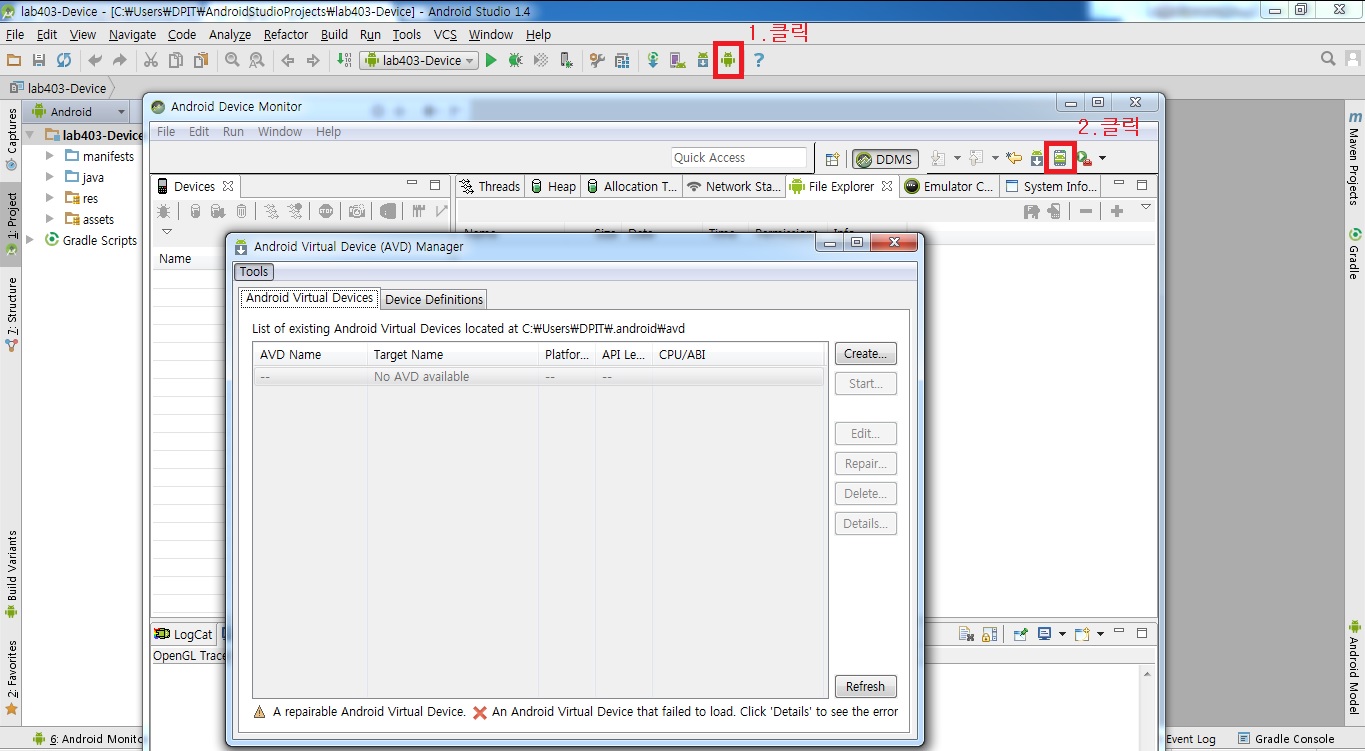Viewport: 1365px width, 751px height.
Task: Expand the Gradle Scripts tree node
Action: [x=30, y=240]
